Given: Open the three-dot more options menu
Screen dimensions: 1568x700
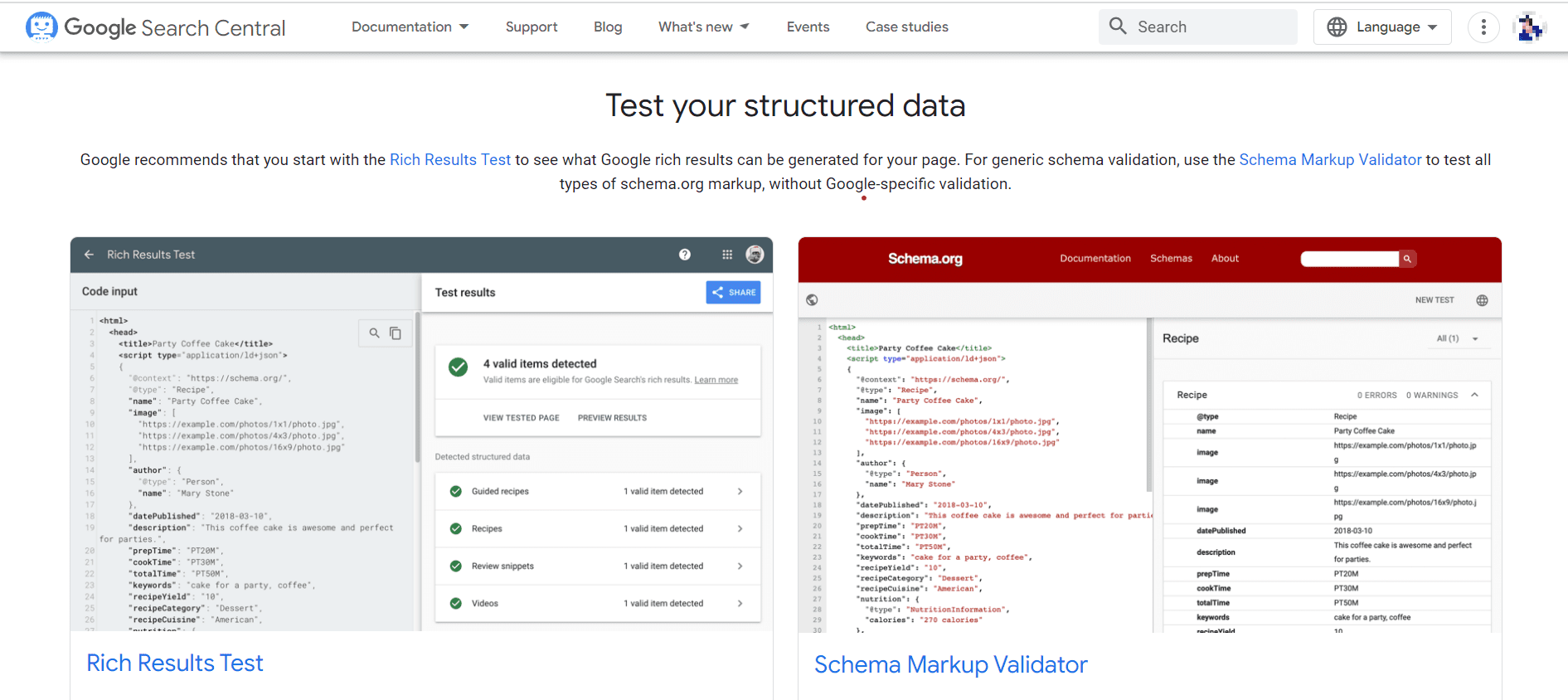Looking at the screenshot, I should (1483, 27).
